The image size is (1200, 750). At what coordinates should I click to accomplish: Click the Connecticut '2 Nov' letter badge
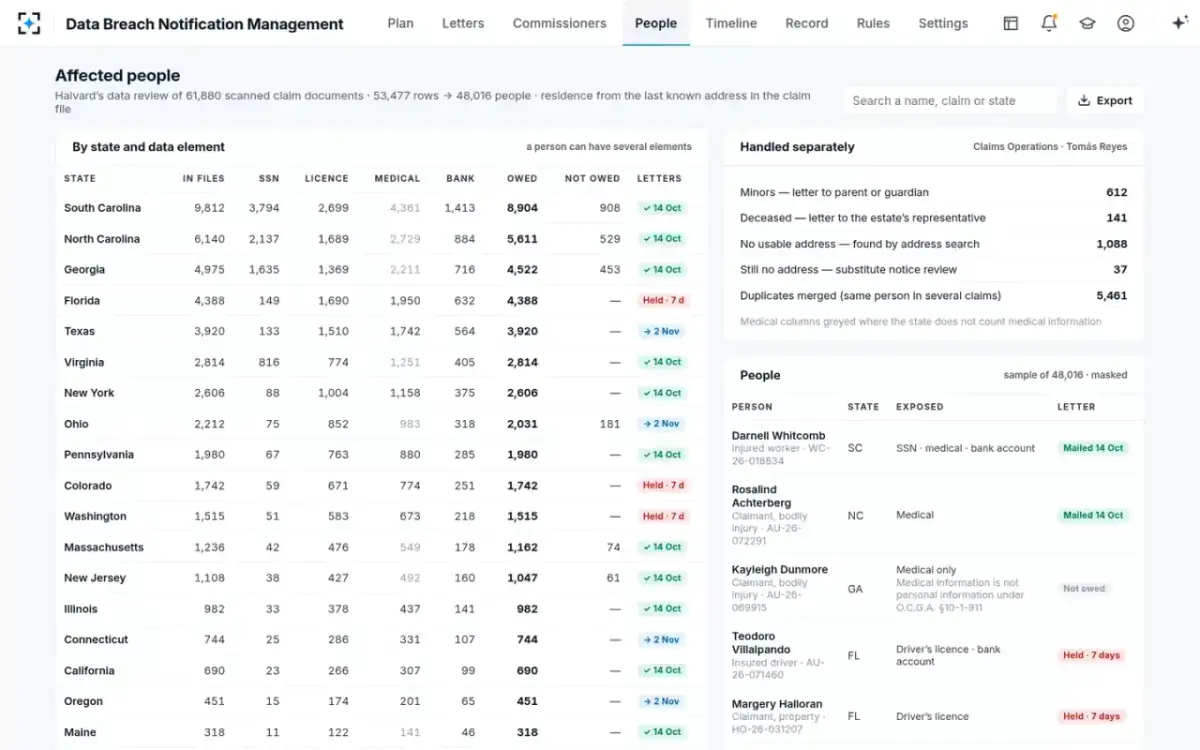(662, 639)
